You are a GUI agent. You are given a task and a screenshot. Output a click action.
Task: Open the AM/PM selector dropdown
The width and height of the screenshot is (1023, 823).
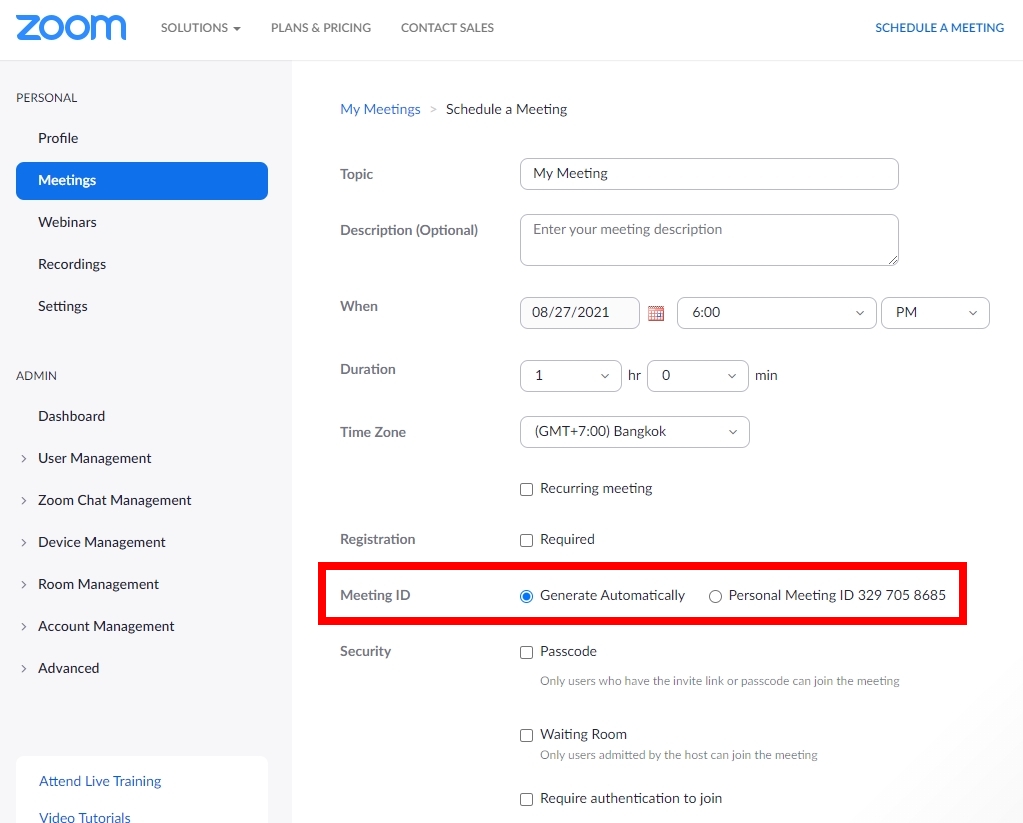(x=934, y=313)
